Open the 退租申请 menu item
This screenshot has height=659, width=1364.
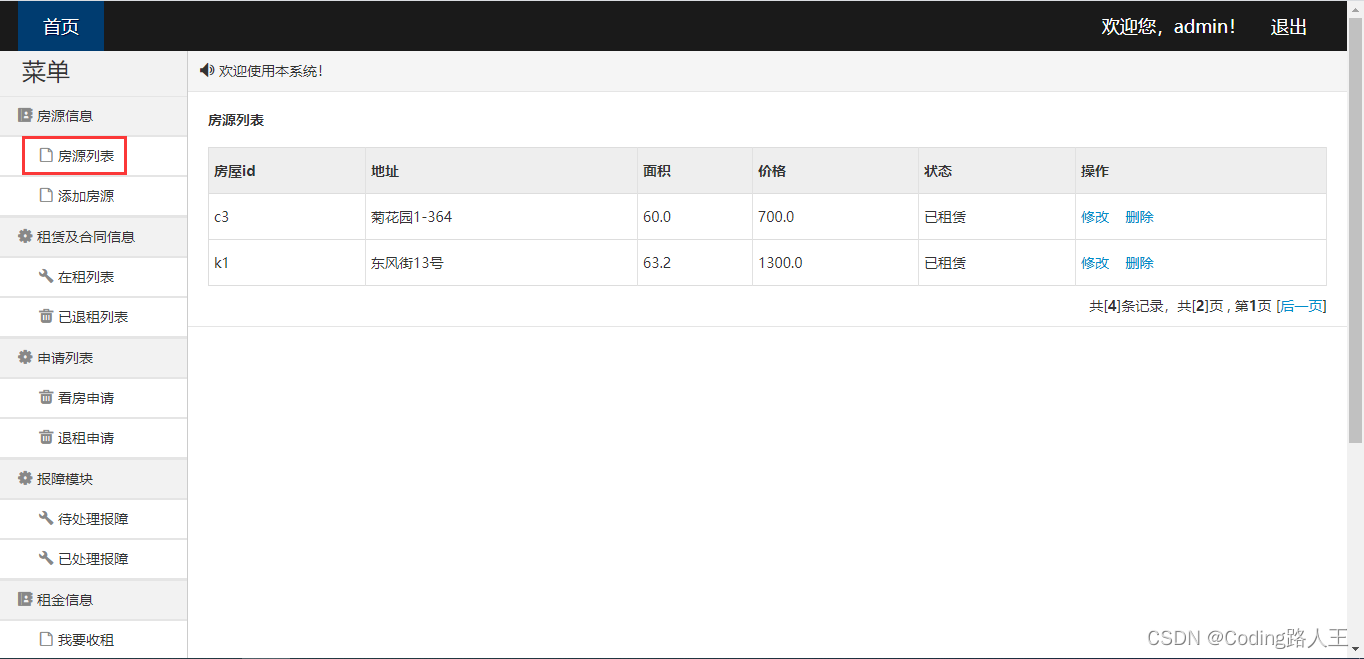(x=93, y=438)
